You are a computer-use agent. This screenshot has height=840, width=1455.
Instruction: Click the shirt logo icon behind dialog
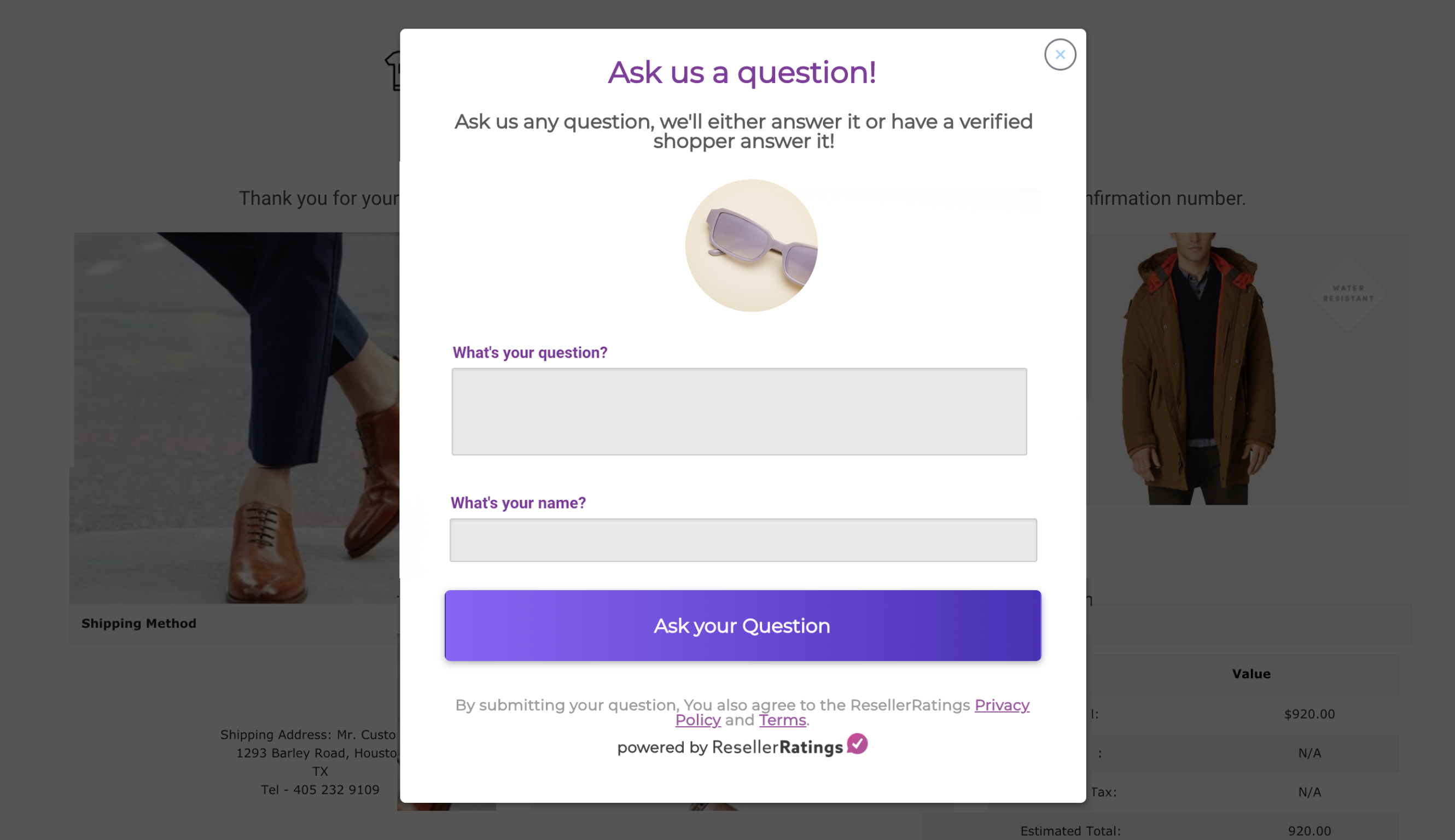pos(393,71)
